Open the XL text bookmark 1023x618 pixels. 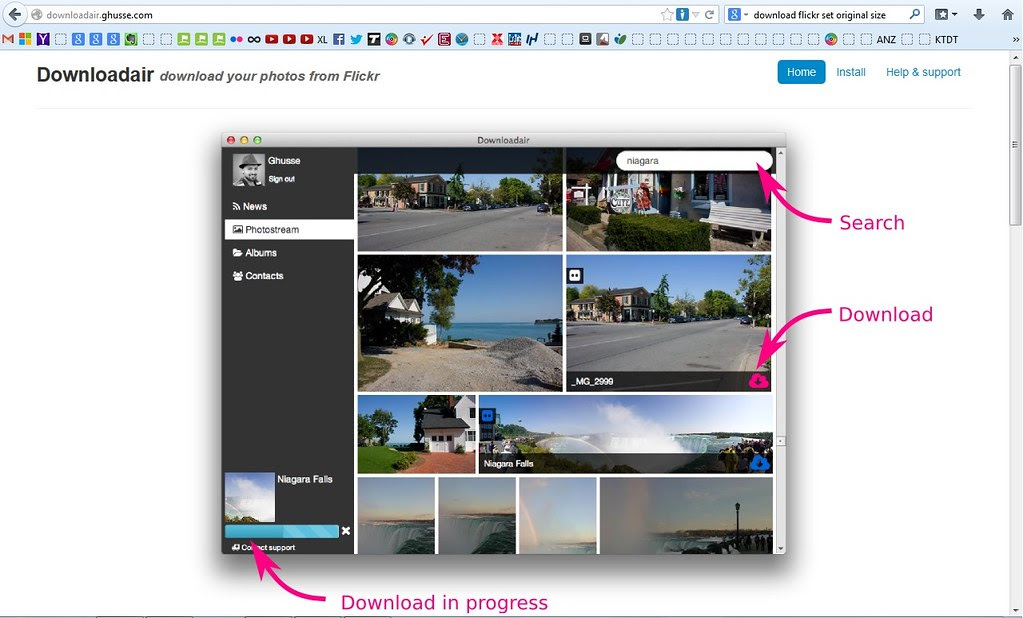click(x=322, y=39)
